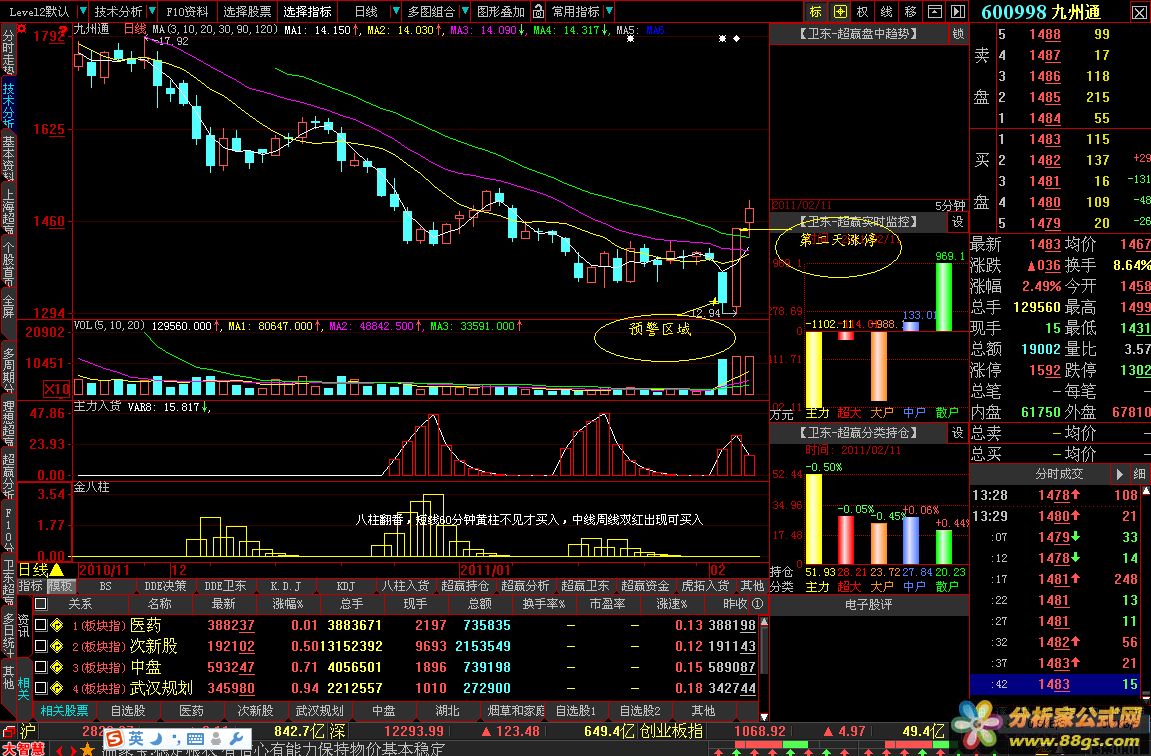Check the box for 医药 row
This screenshot has height=756, width=1151.
[x=41, y=625]
